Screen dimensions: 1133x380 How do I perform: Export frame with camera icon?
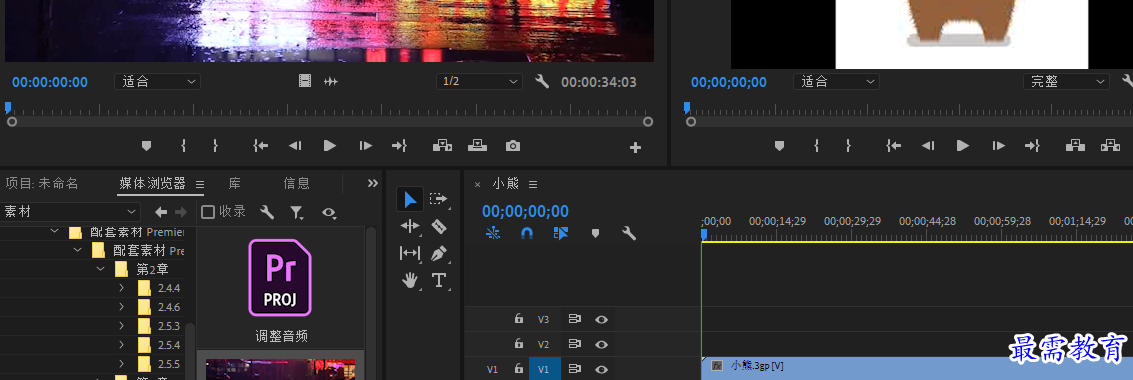click(x=512, y=146)
